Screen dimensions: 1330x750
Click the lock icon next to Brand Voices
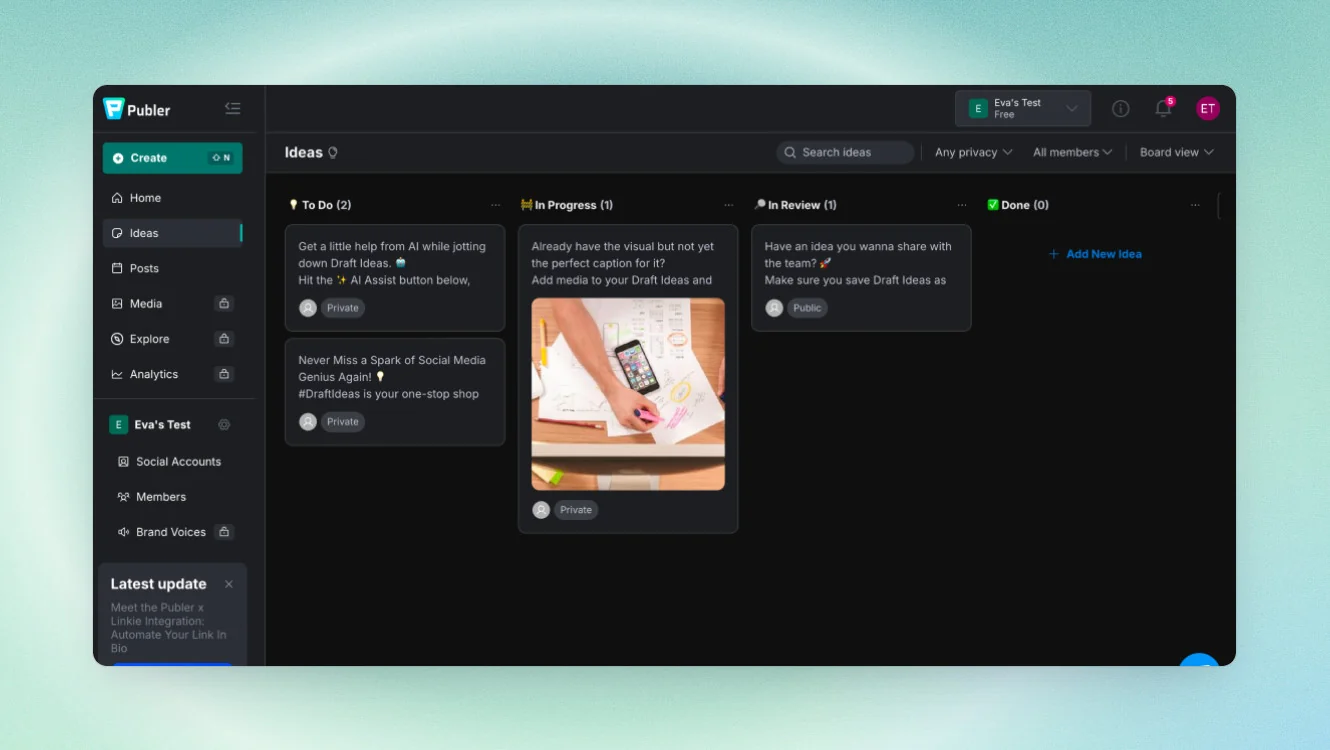[224, 532]
